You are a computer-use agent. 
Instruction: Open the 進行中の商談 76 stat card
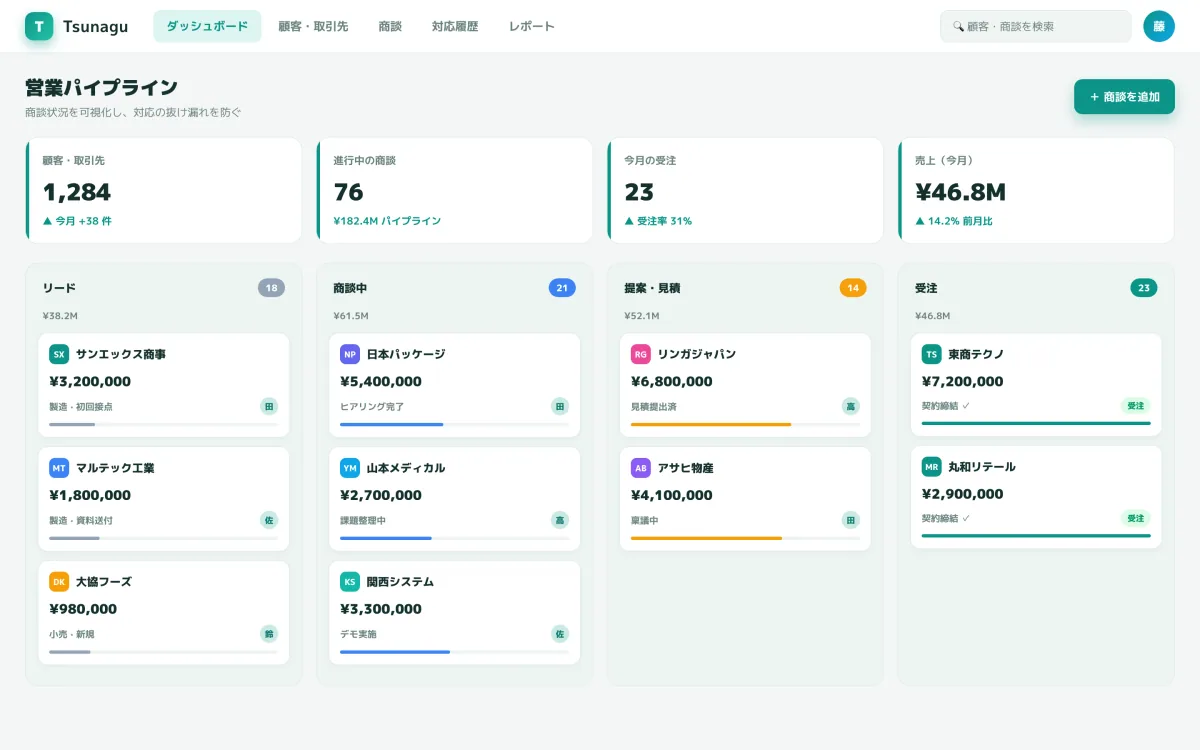coord(454,190)
